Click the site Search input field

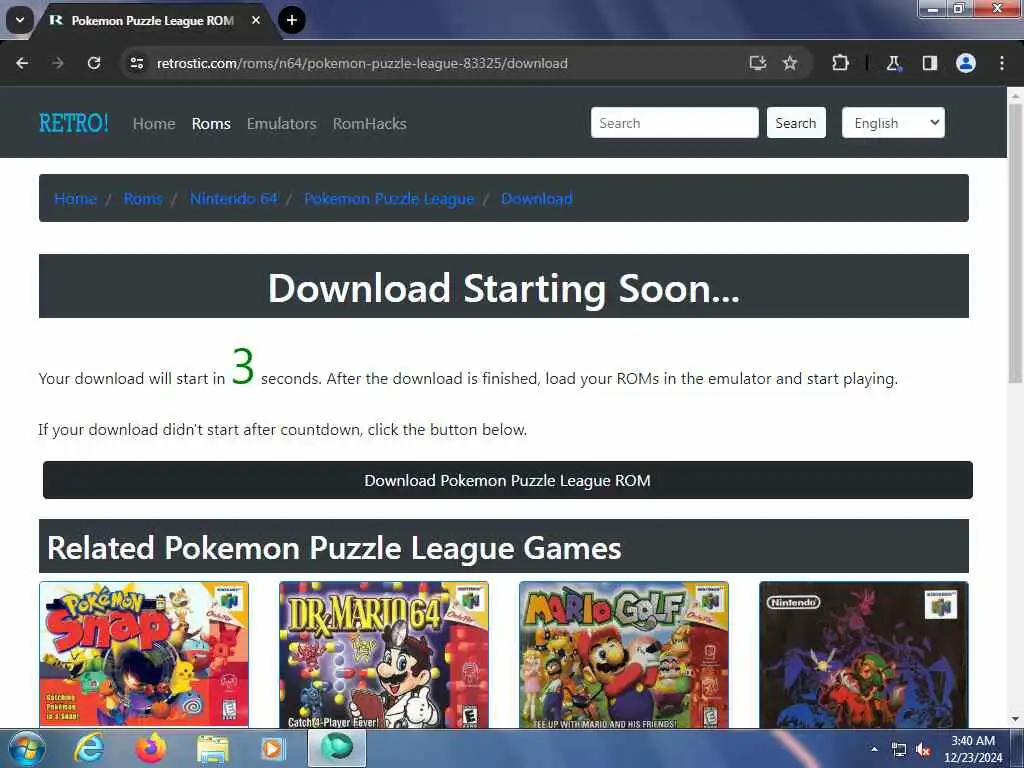(675, 123)
